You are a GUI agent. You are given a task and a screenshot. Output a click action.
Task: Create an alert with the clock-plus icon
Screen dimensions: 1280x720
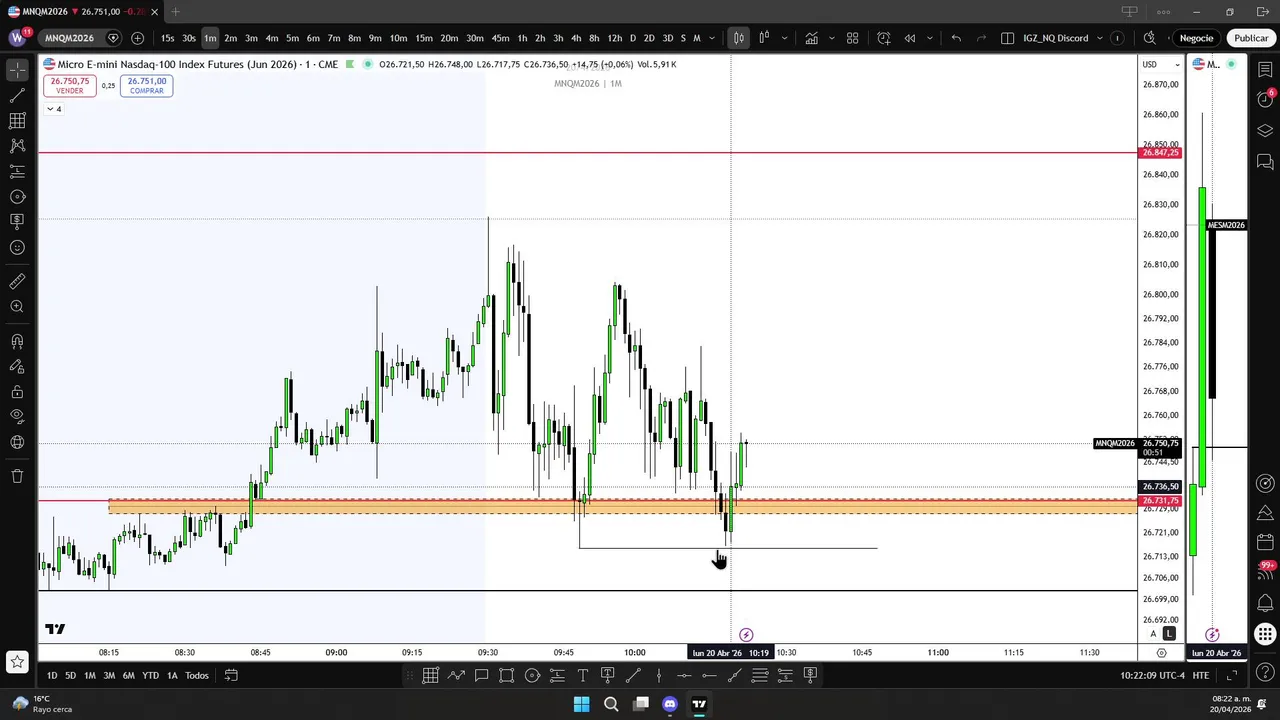coord(884,38)
